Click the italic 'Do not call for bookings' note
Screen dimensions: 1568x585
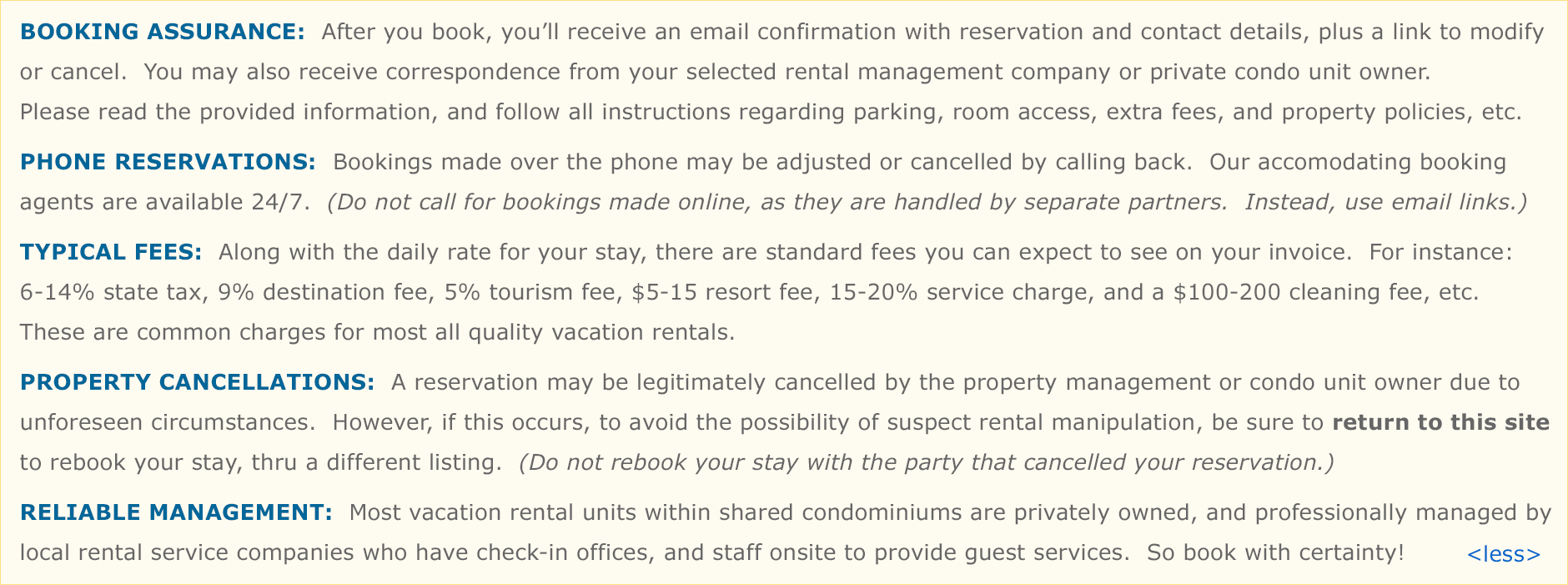927,202
